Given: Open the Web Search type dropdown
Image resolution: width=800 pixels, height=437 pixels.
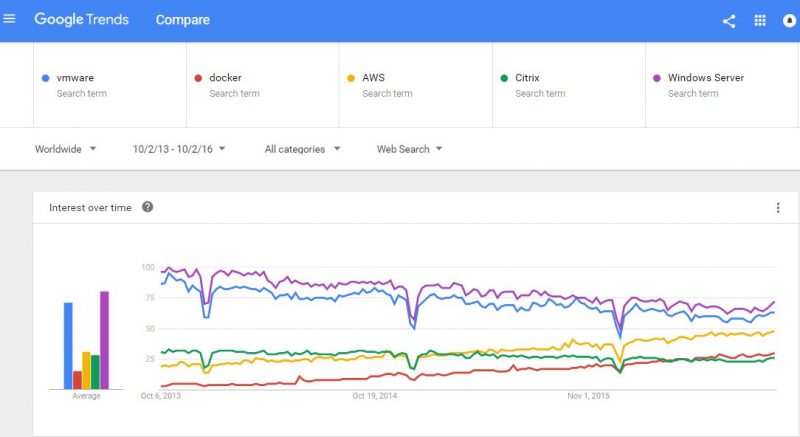Looking at the screenshot, I should point(409,149).
